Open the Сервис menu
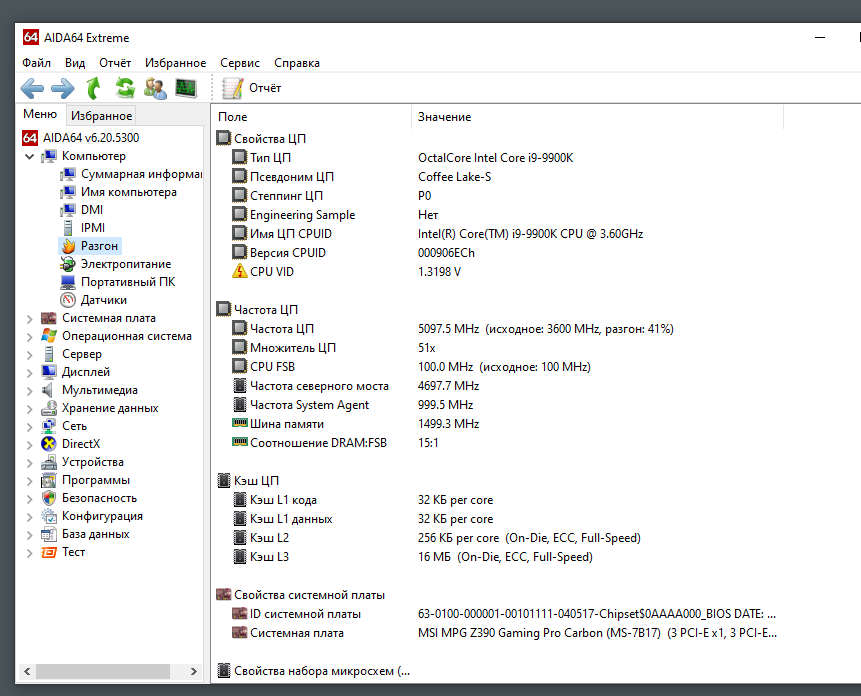 click(240, 63)
